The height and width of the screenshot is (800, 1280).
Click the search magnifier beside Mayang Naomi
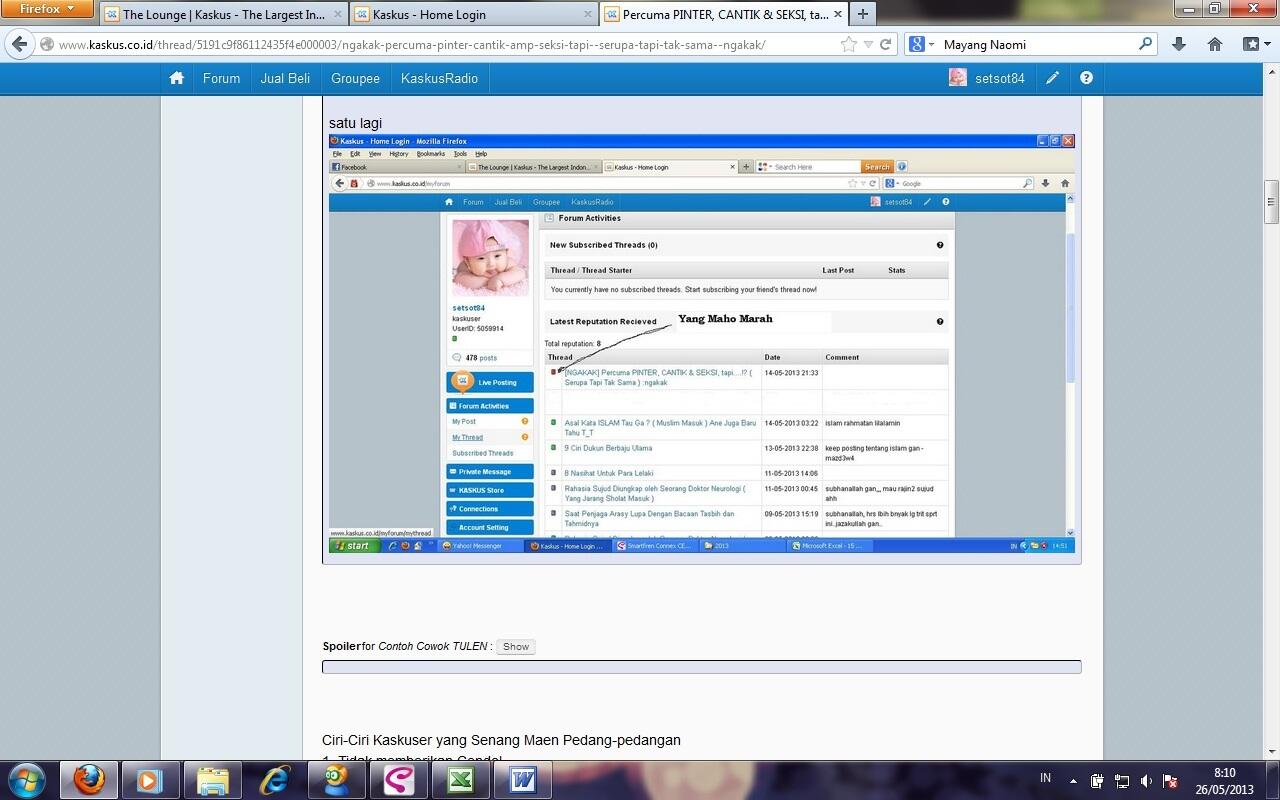pos(1146,44)
